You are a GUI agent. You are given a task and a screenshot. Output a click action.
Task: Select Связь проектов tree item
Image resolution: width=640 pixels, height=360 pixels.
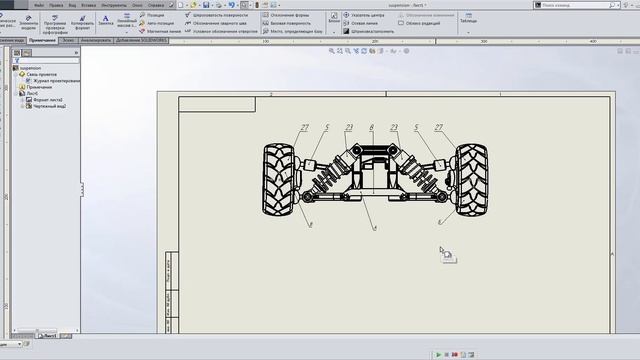(x=38, y=74)
